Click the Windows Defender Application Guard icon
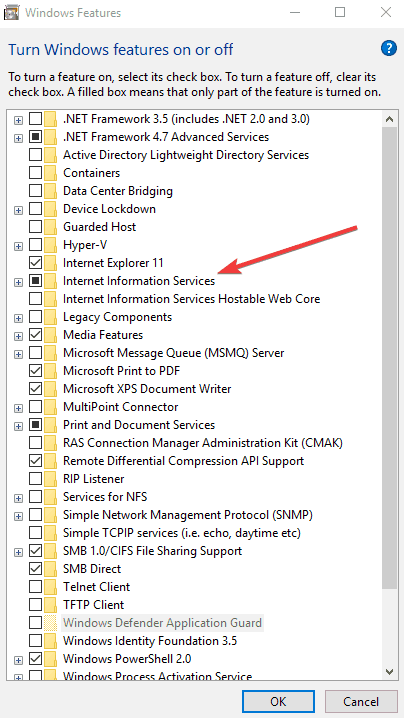The height and width of the screenshot is (718, 404). pos(50,623)
